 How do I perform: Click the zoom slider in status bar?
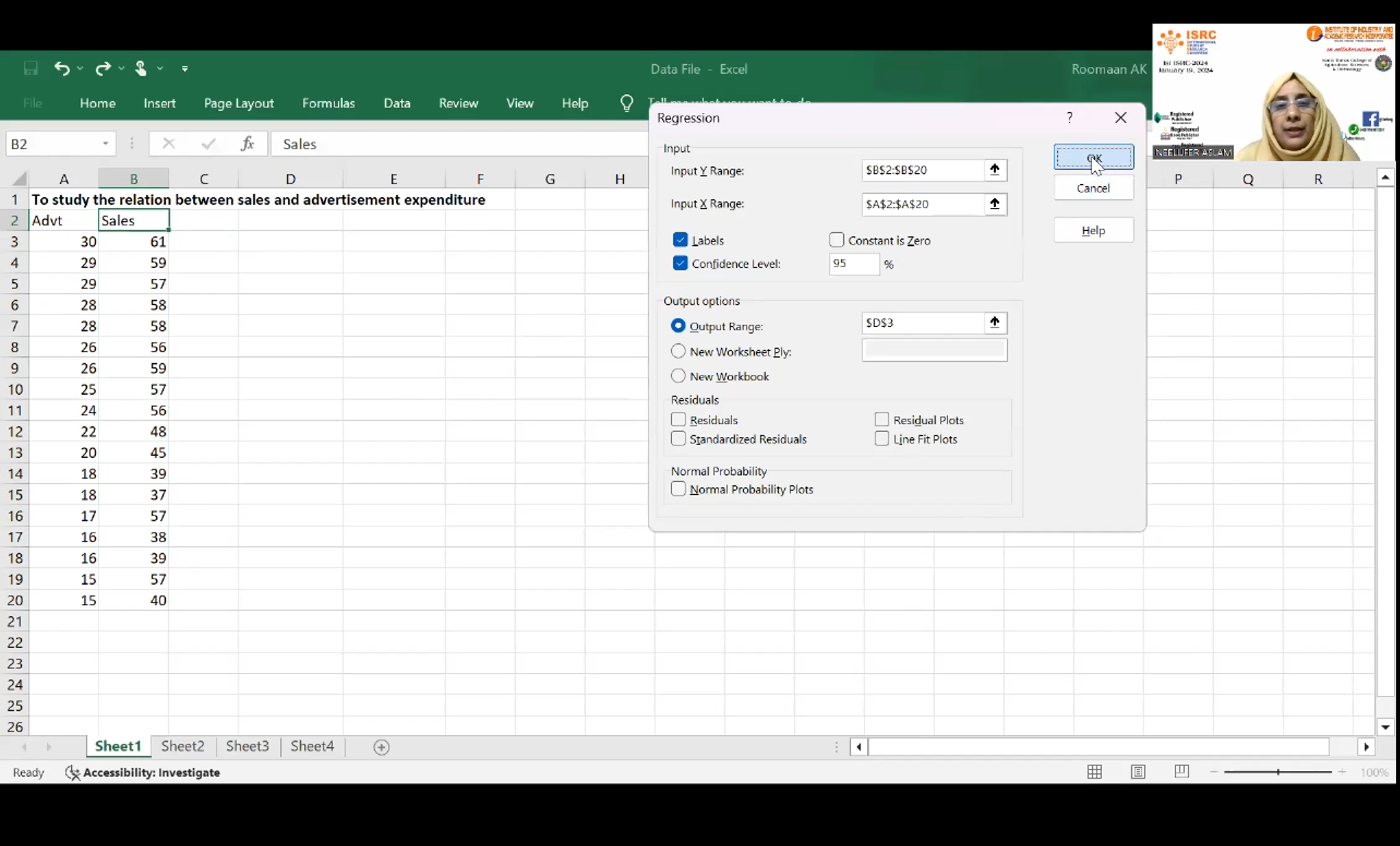[1278, 772]
